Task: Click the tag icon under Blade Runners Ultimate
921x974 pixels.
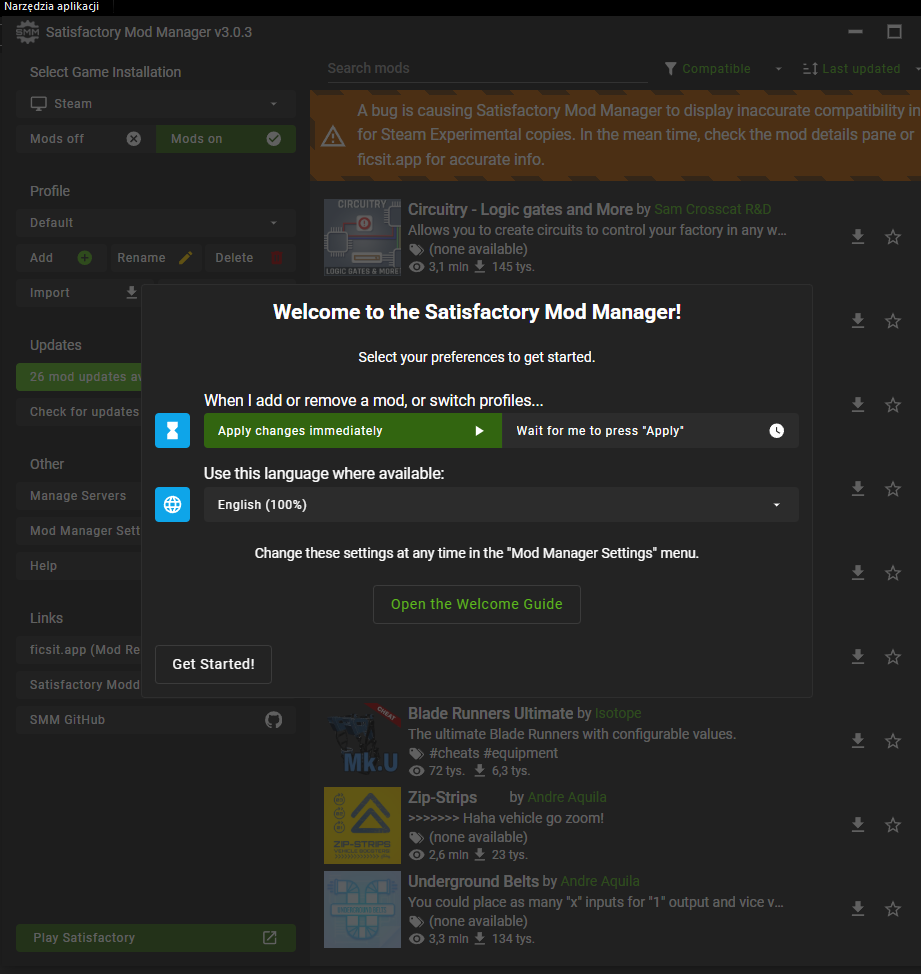Action: (416, 753)
